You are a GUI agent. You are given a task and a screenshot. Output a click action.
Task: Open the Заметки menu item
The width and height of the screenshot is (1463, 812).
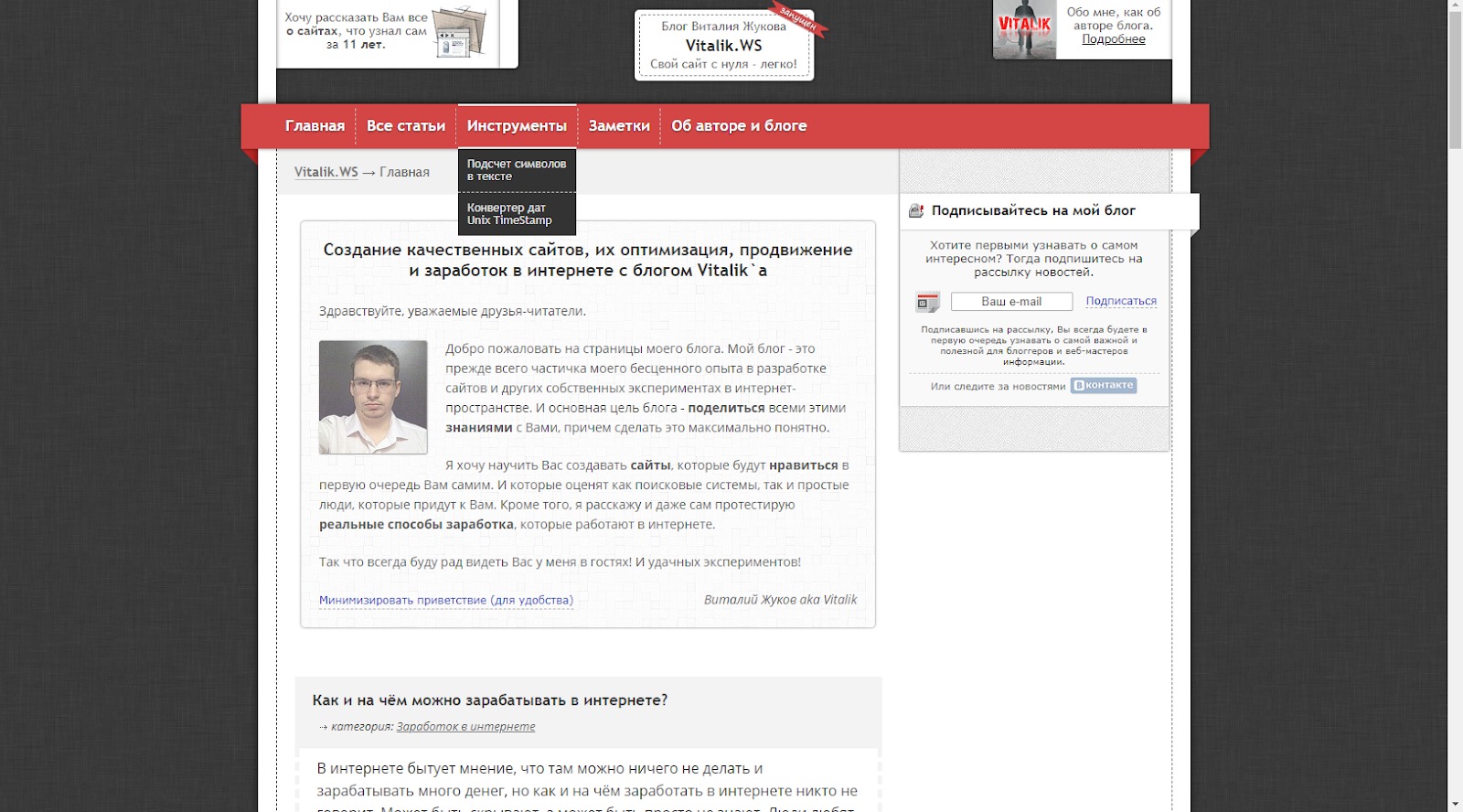pos(619,126)
